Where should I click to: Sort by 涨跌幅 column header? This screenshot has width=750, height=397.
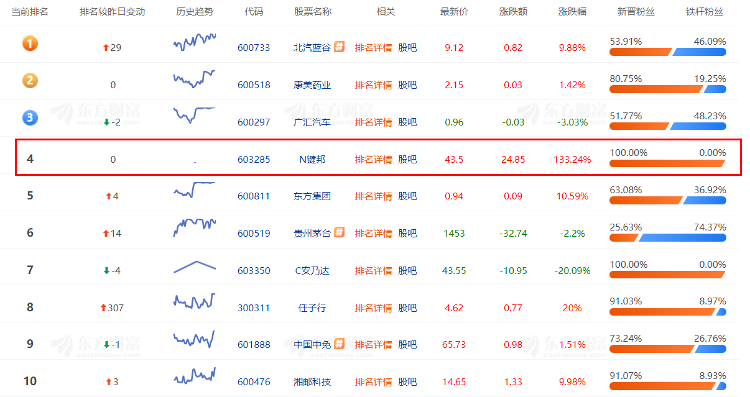572,11
